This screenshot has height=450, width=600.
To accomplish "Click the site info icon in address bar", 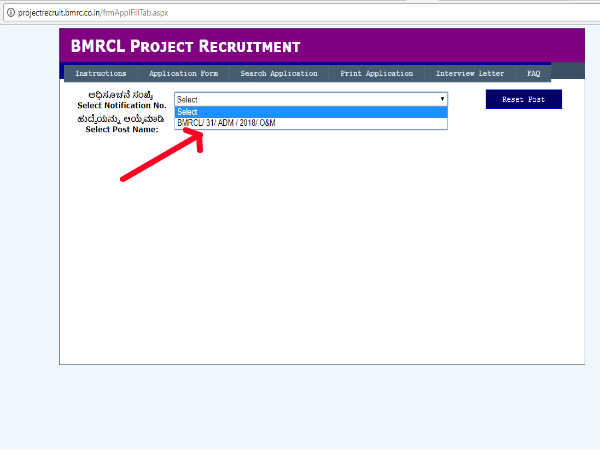I will (11, 13).
